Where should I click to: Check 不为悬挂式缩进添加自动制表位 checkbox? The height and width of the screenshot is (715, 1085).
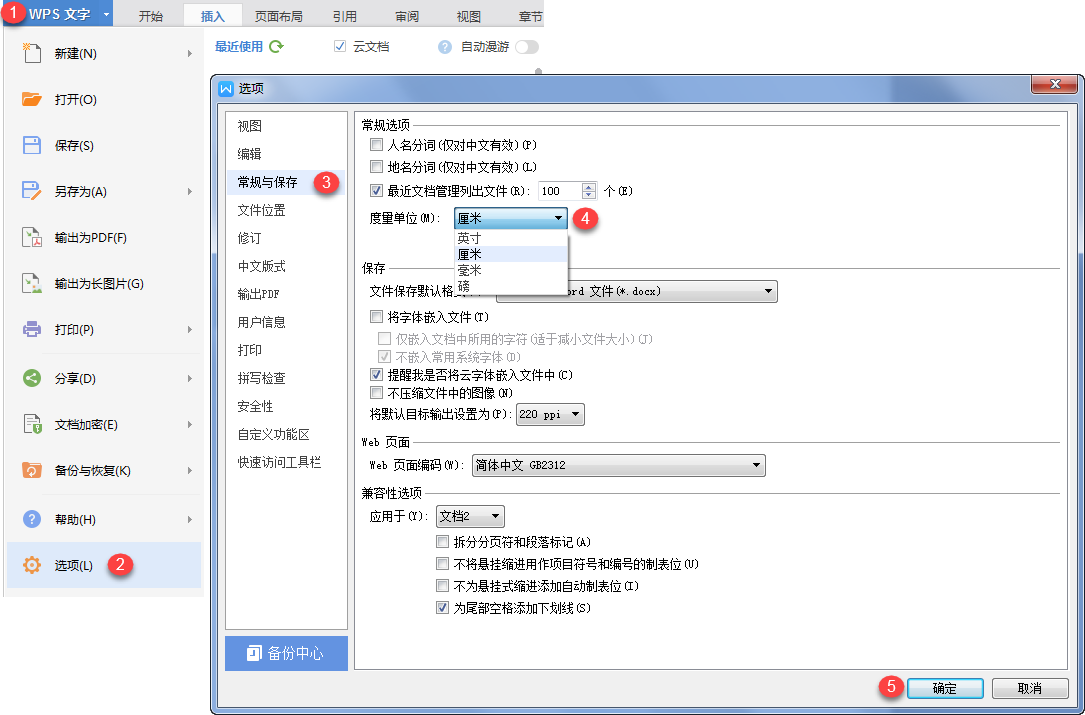442,586
